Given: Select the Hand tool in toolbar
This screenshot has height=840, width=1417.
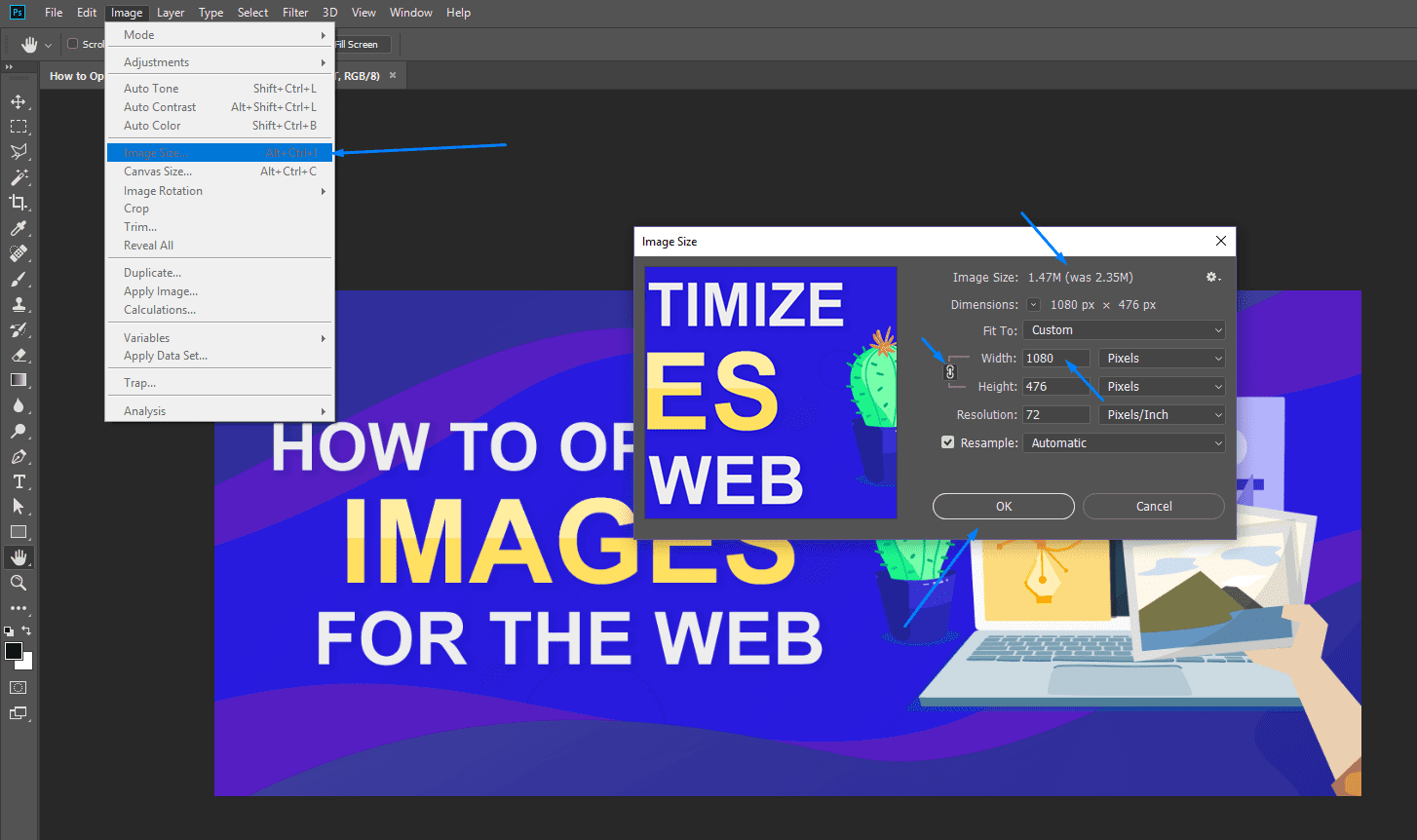Looking at the screenshot, I should pyautogui.click(x=19, y=557).
